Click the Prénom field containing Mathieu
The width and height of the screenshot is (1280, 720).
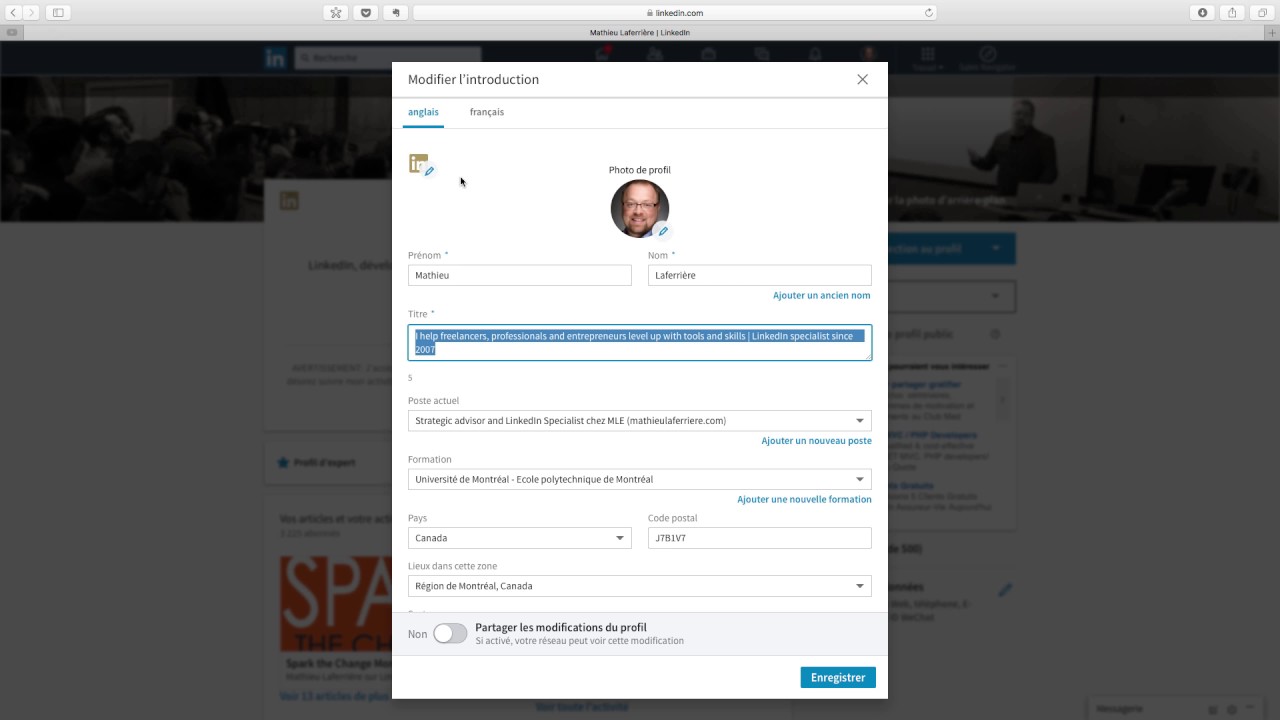520,275
